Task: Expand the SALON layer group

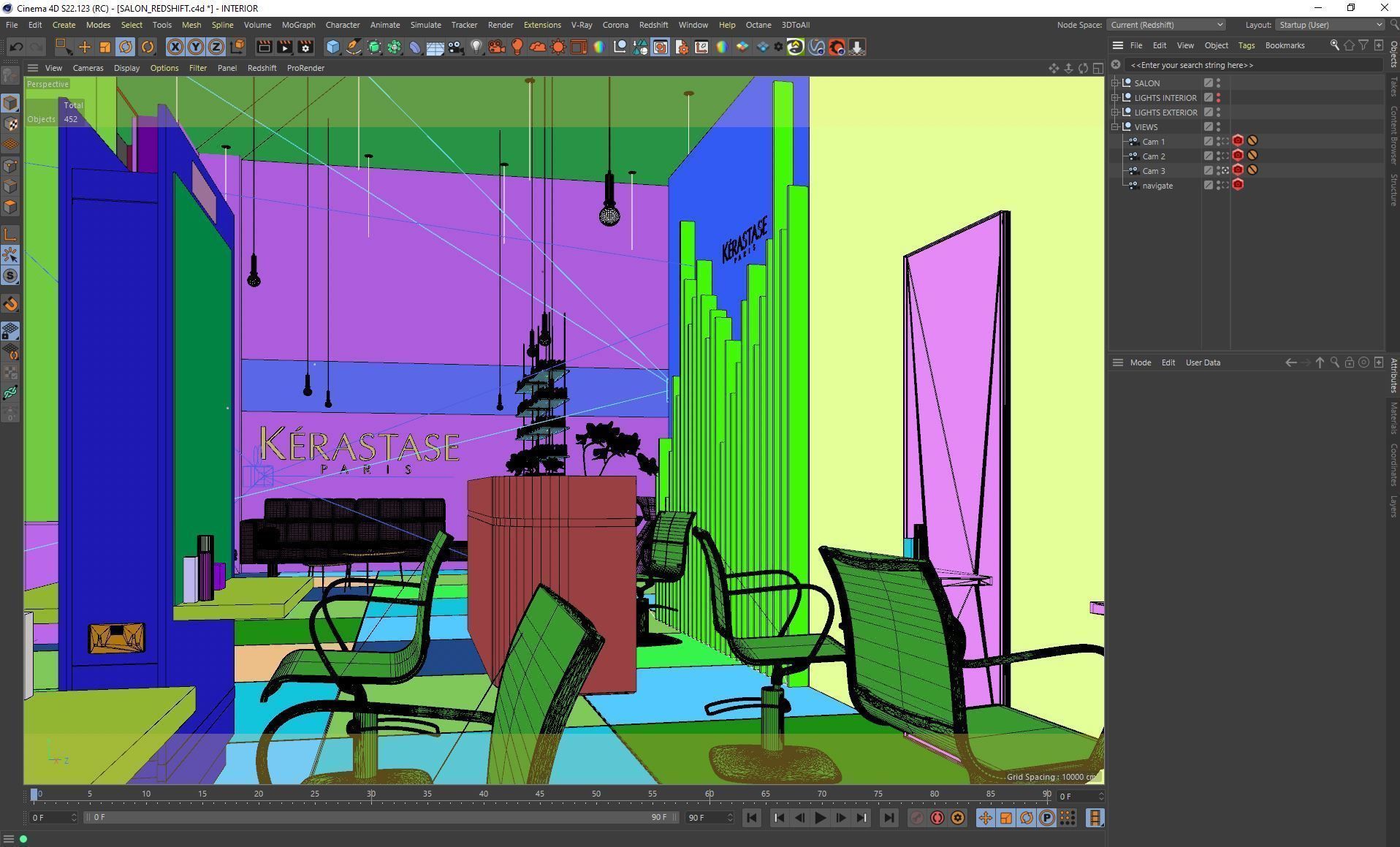Action: pyautogui.click(x=1116, y=83)
